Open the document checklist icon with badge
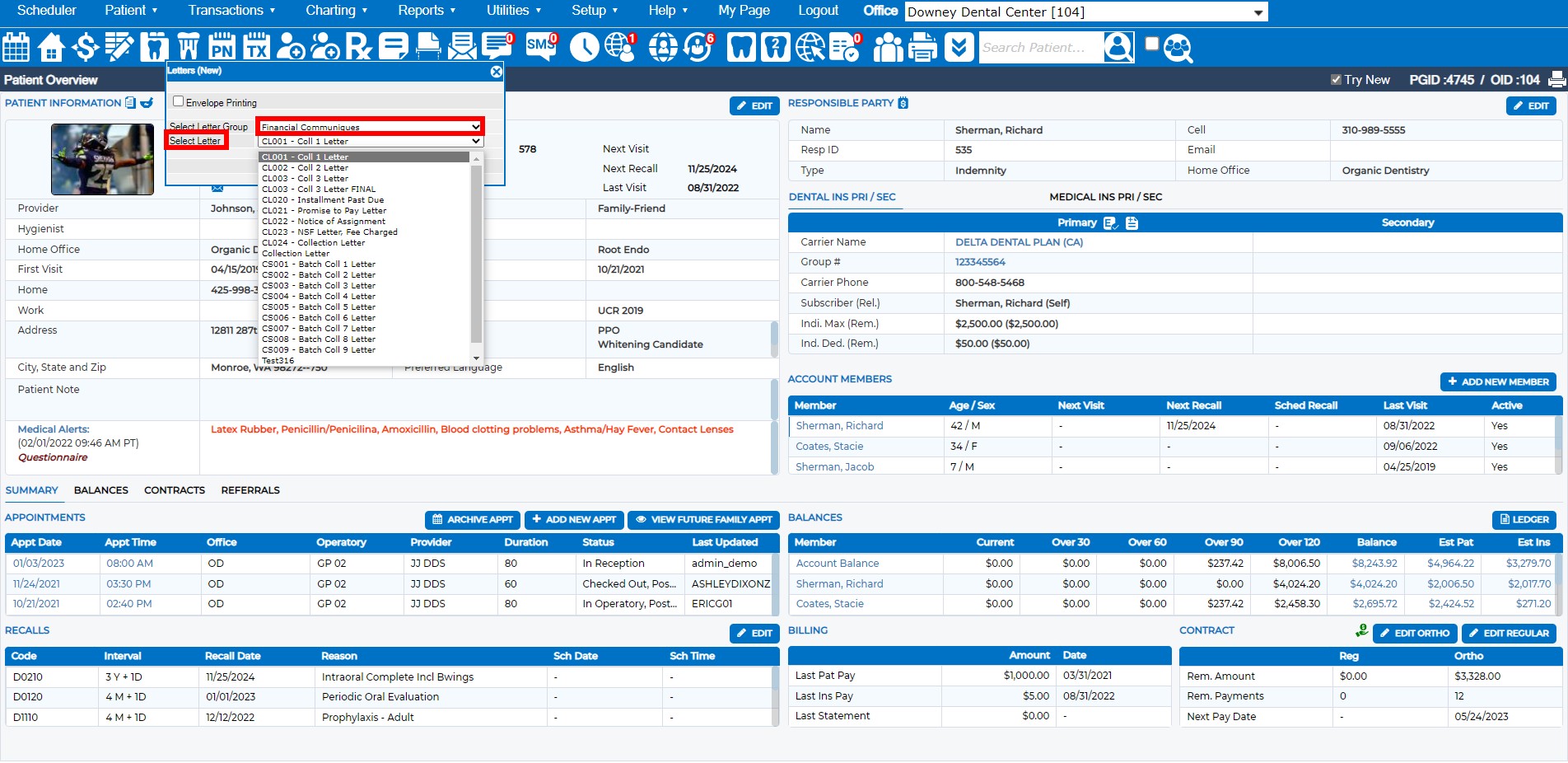 coord(845,47)
